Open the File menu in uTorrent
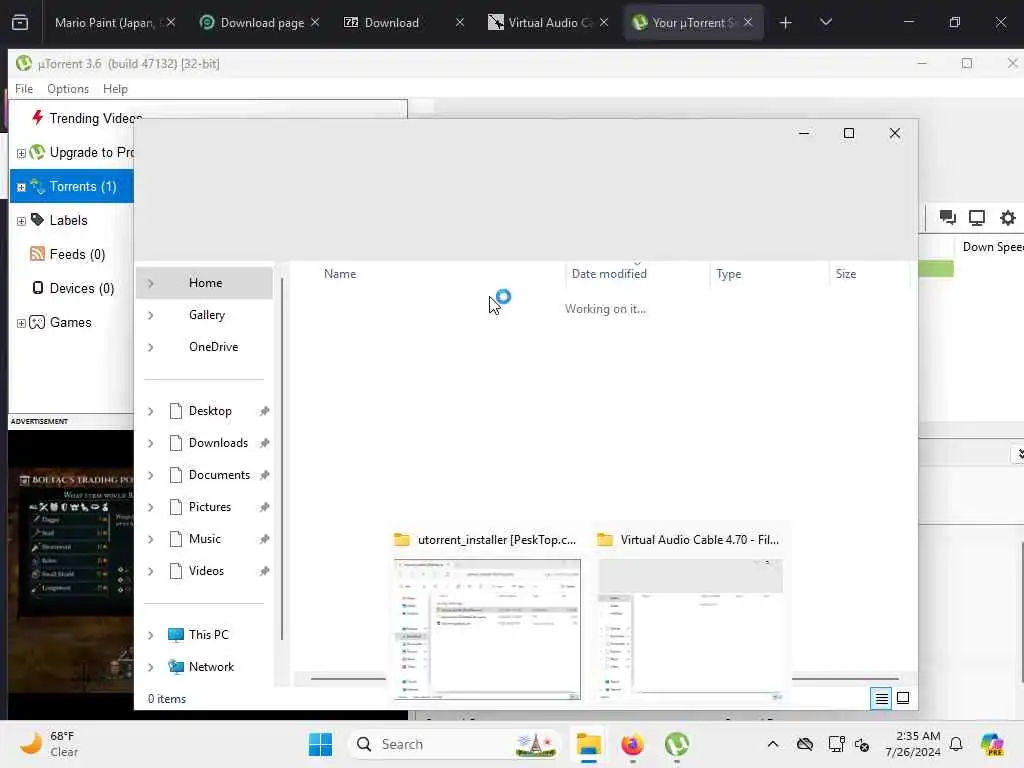Viewport: 1024px width, 768px height. [x=24, y=89]
